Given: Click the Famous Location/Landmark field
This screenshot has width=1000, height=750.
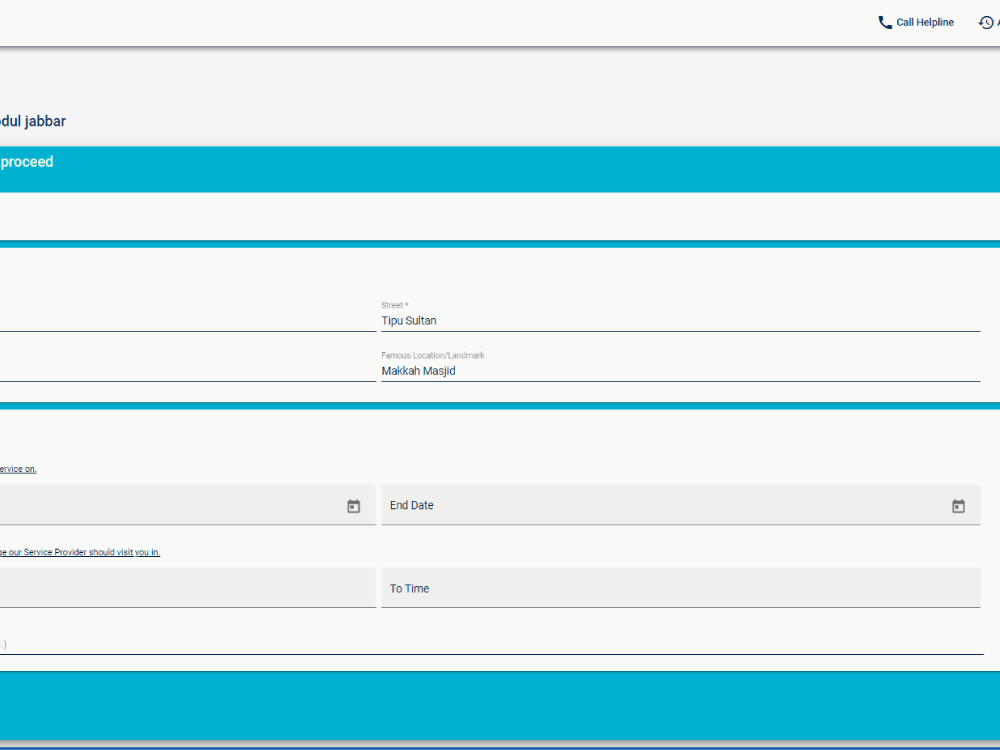Looking at the screenshot, I should click(x=680, y=371).
